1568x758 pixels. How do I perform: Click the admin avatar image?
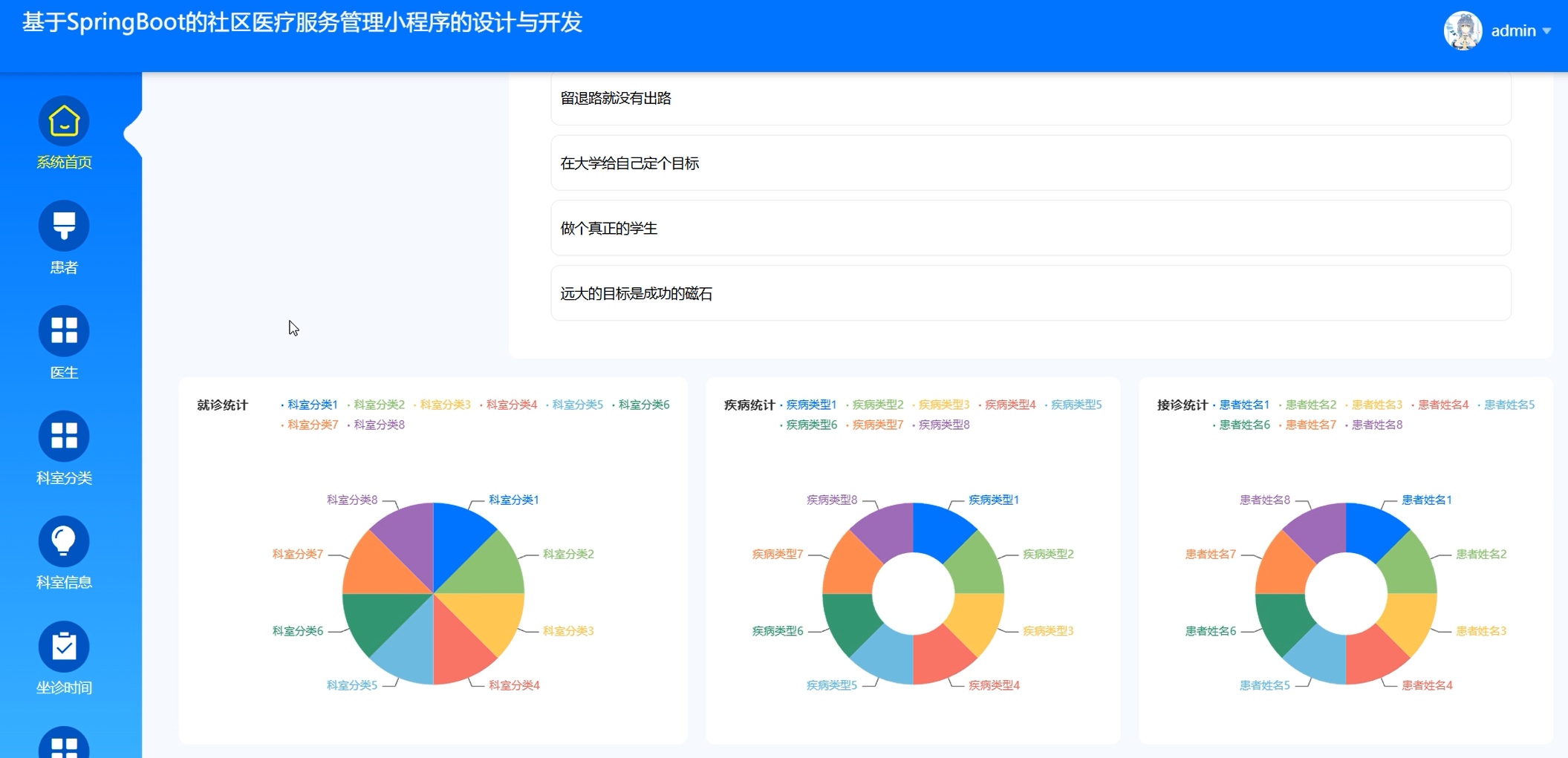pos(1463,30)
